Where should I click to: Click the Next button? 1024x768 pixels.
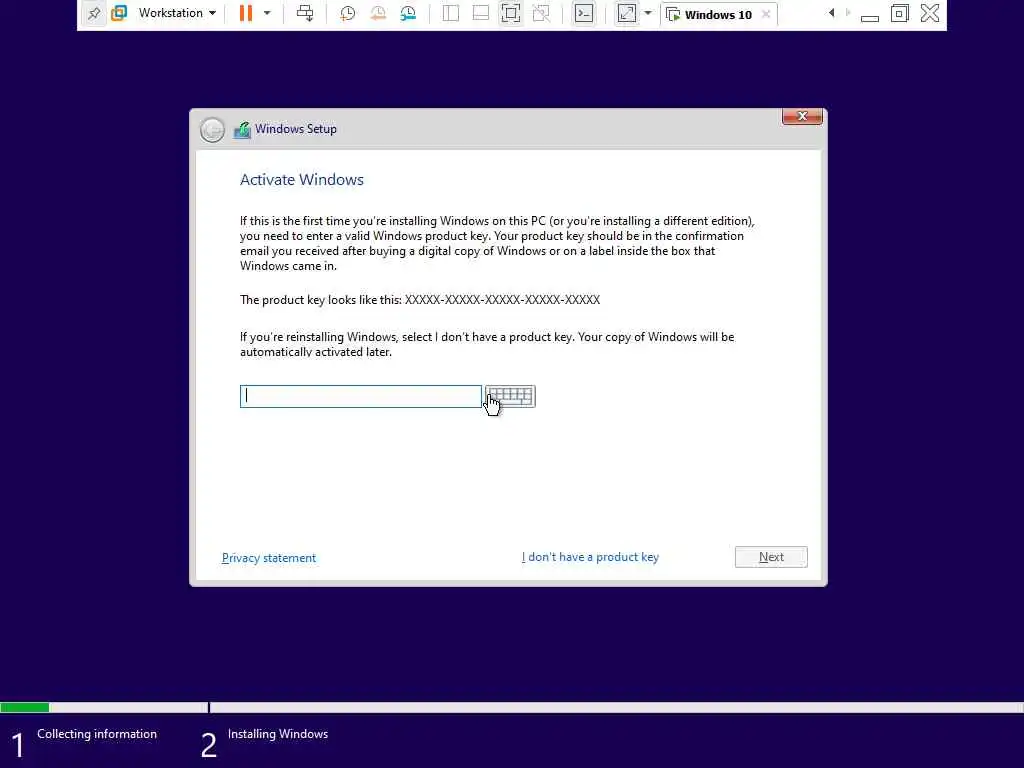(771, 557)
